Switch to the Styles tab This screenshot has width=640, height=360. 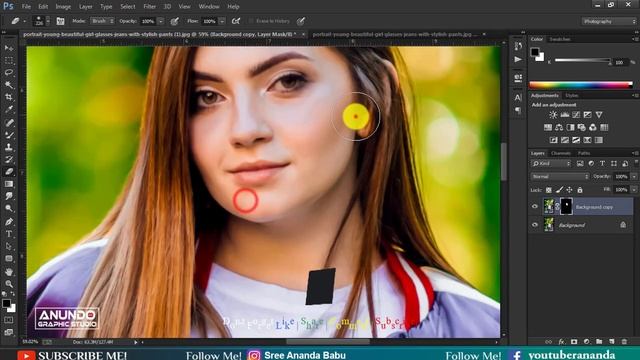click(571, 96)
